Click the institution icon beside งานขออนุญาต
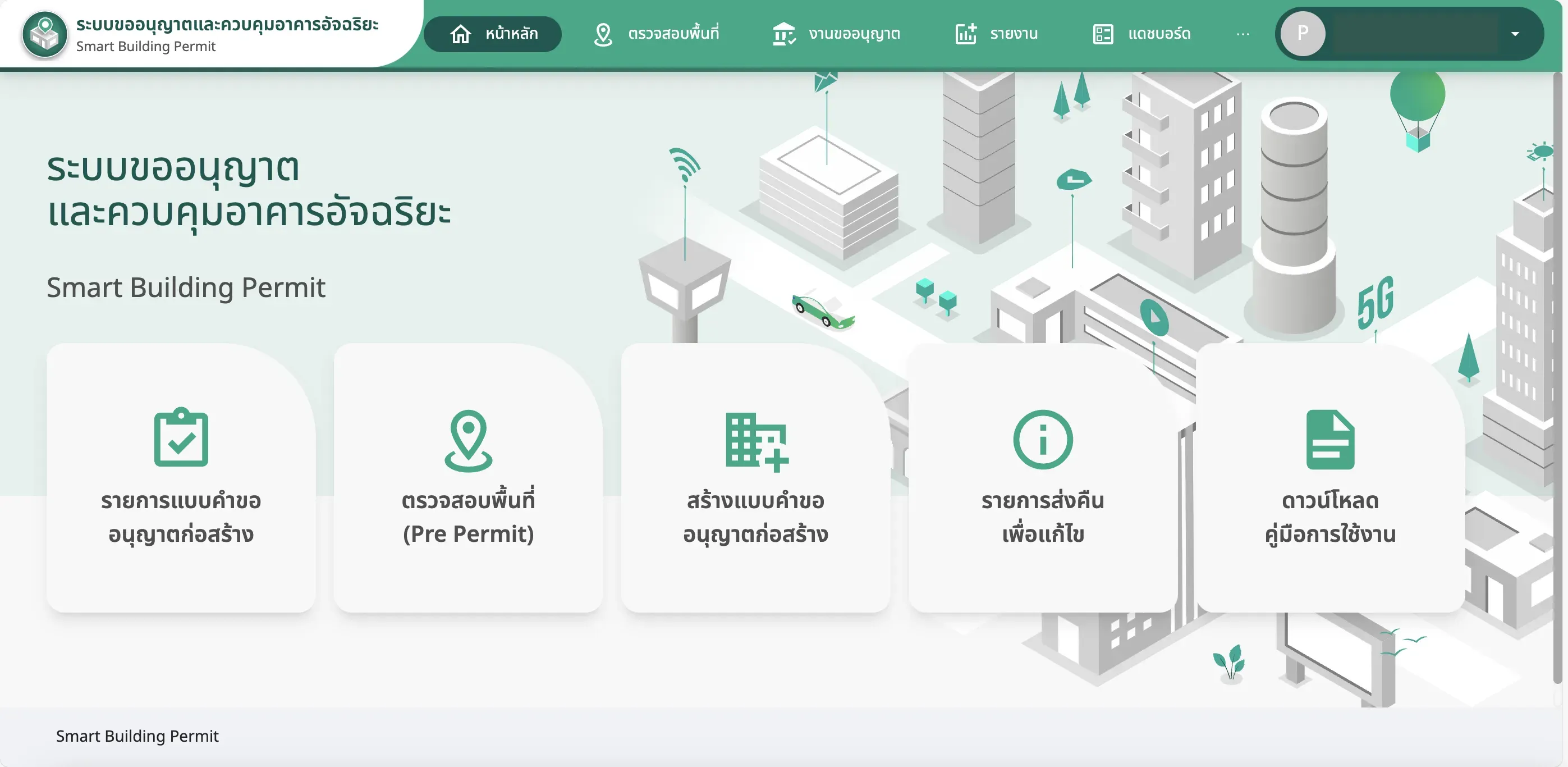 [784, 34]
